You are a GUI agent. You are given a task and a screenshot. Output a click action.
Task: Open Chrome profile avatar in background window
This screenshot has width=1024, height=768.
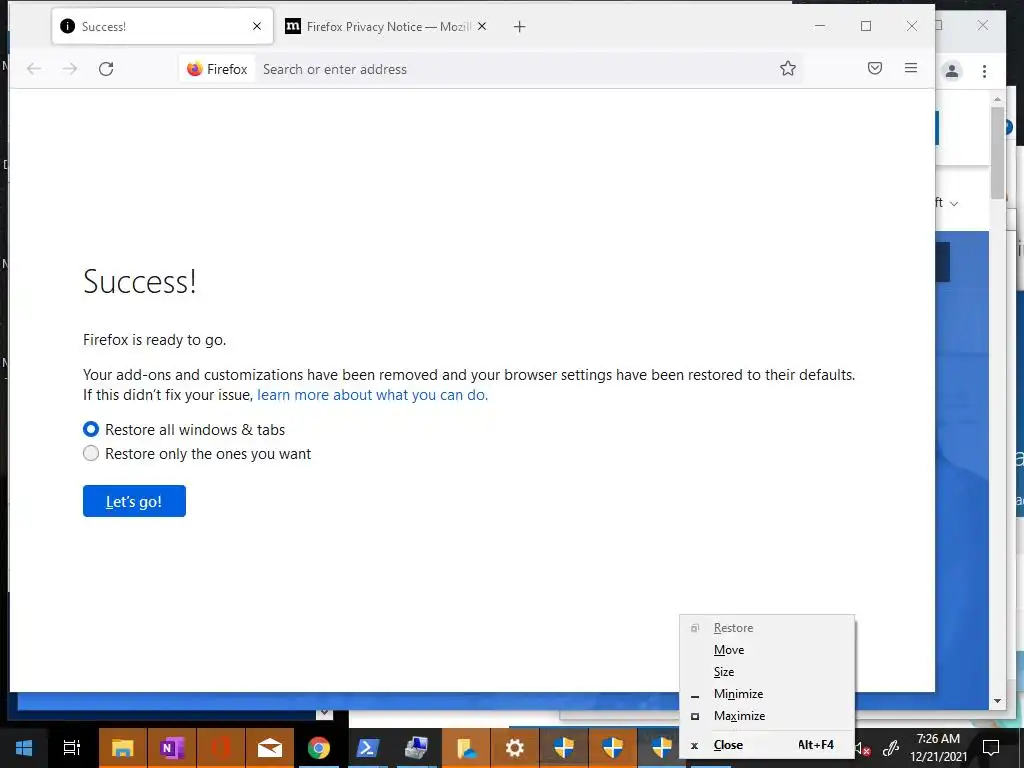pyautogui.click(x=952, y=71)
